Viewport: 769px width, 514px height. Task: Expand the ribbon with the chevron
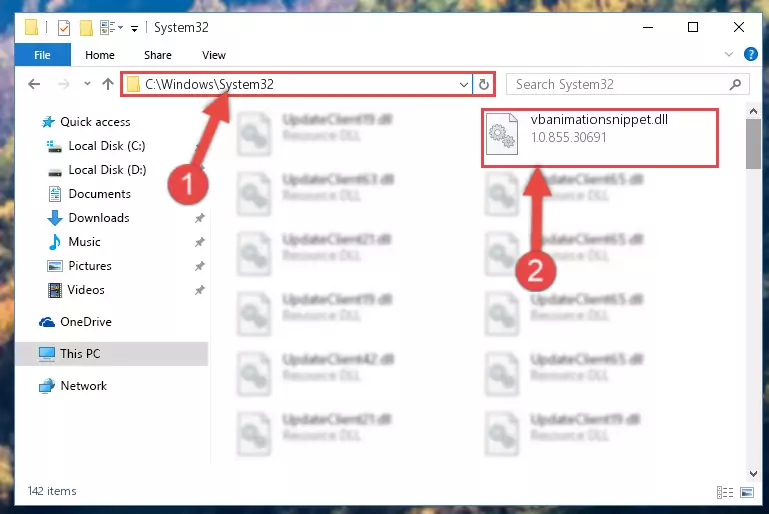729,54
